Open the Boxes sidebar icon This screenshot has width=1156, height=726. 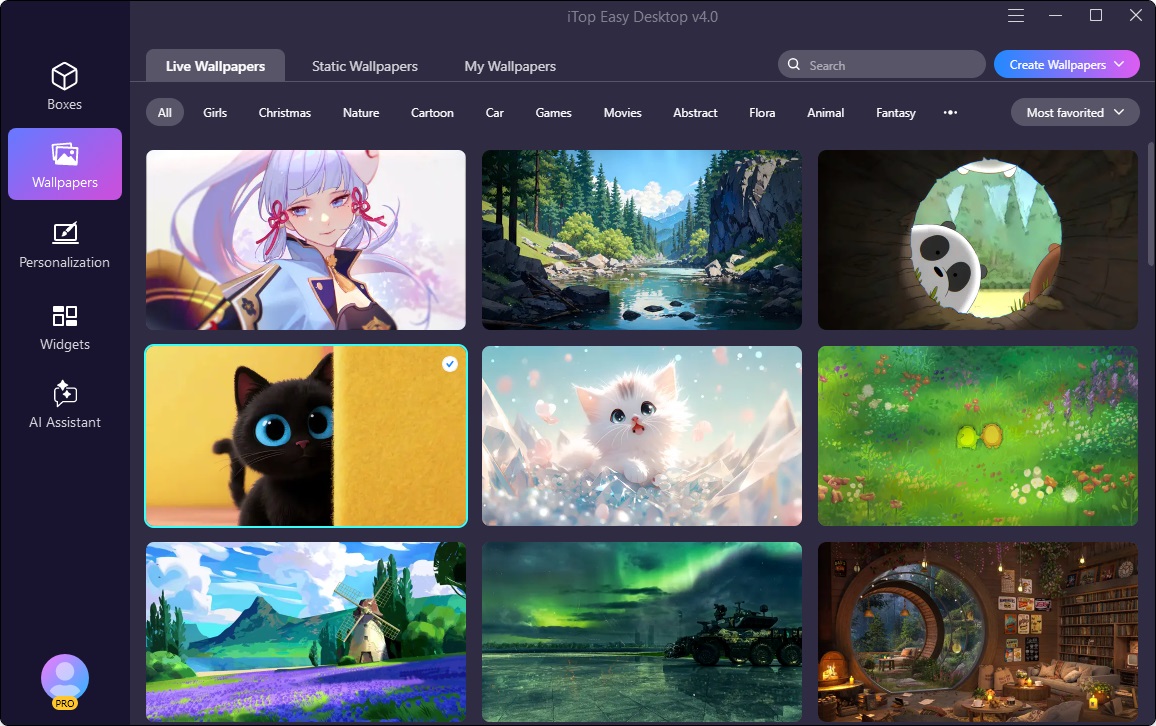(65, 78)
